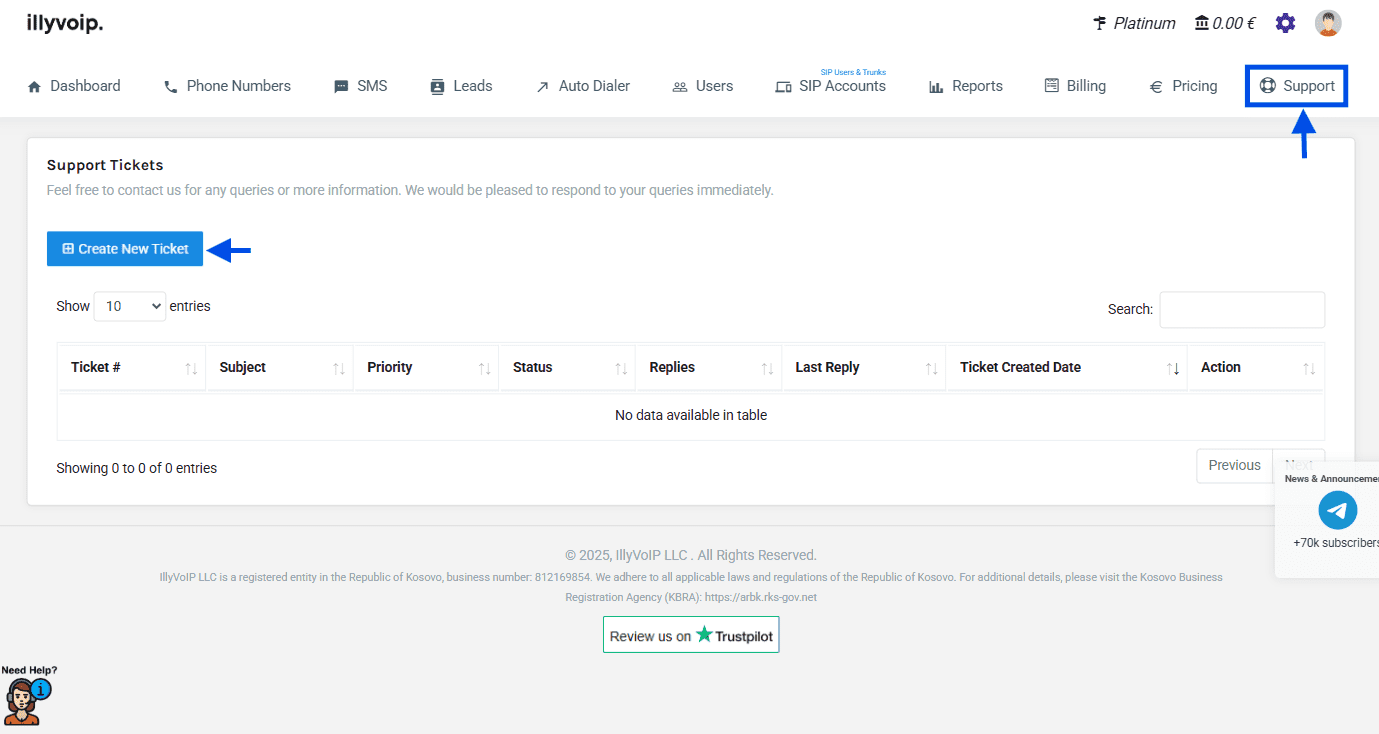Click the bank balance icon
Viewport: 1379px width, 734px height.
(x=1201, y=23)
